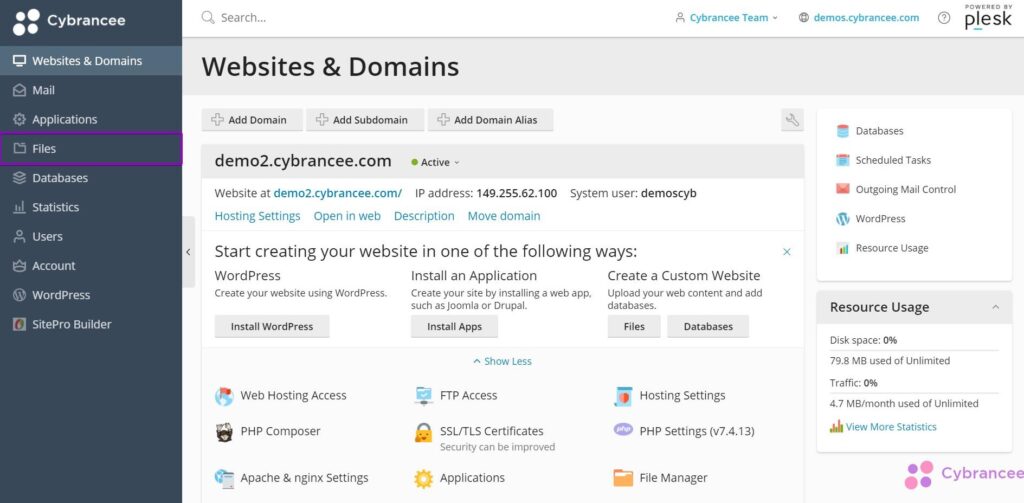Click Move domain link

tap(504, 216)
